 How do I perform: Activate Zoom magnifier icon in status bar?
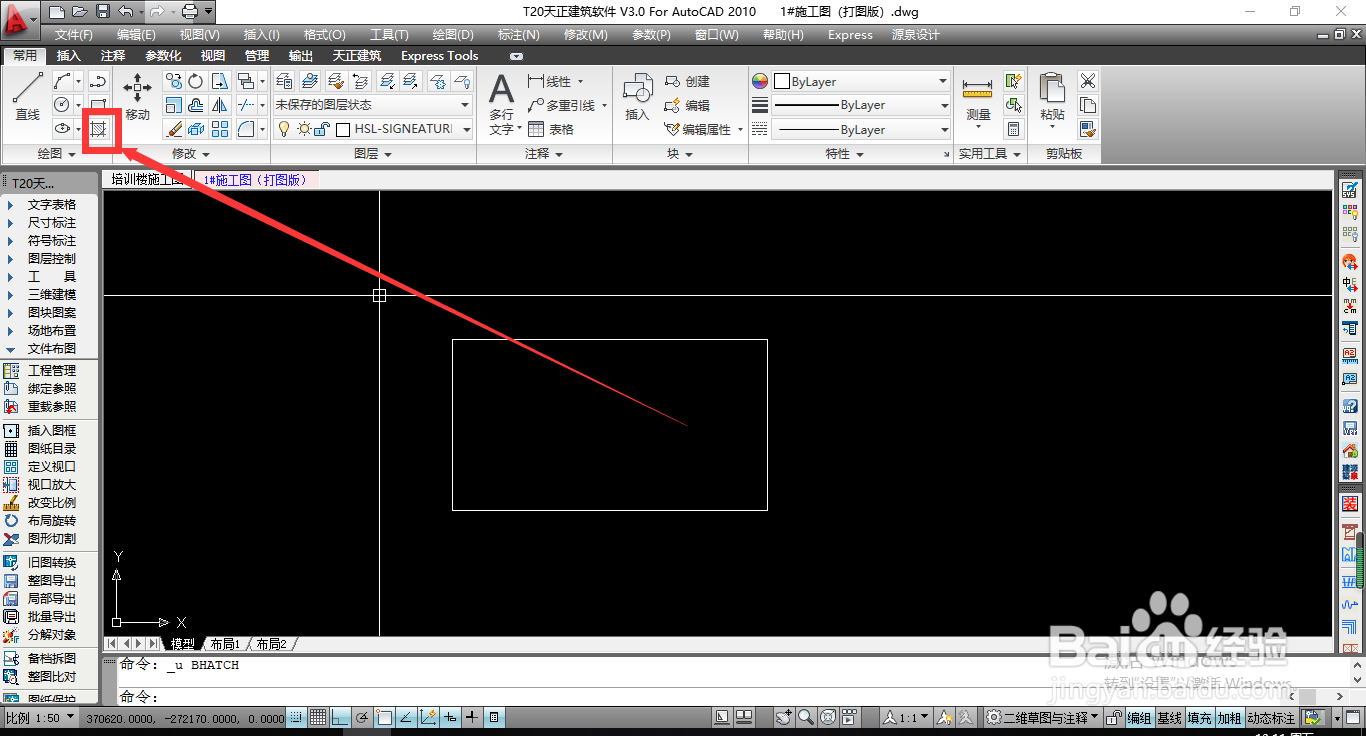tap(806, 717)
